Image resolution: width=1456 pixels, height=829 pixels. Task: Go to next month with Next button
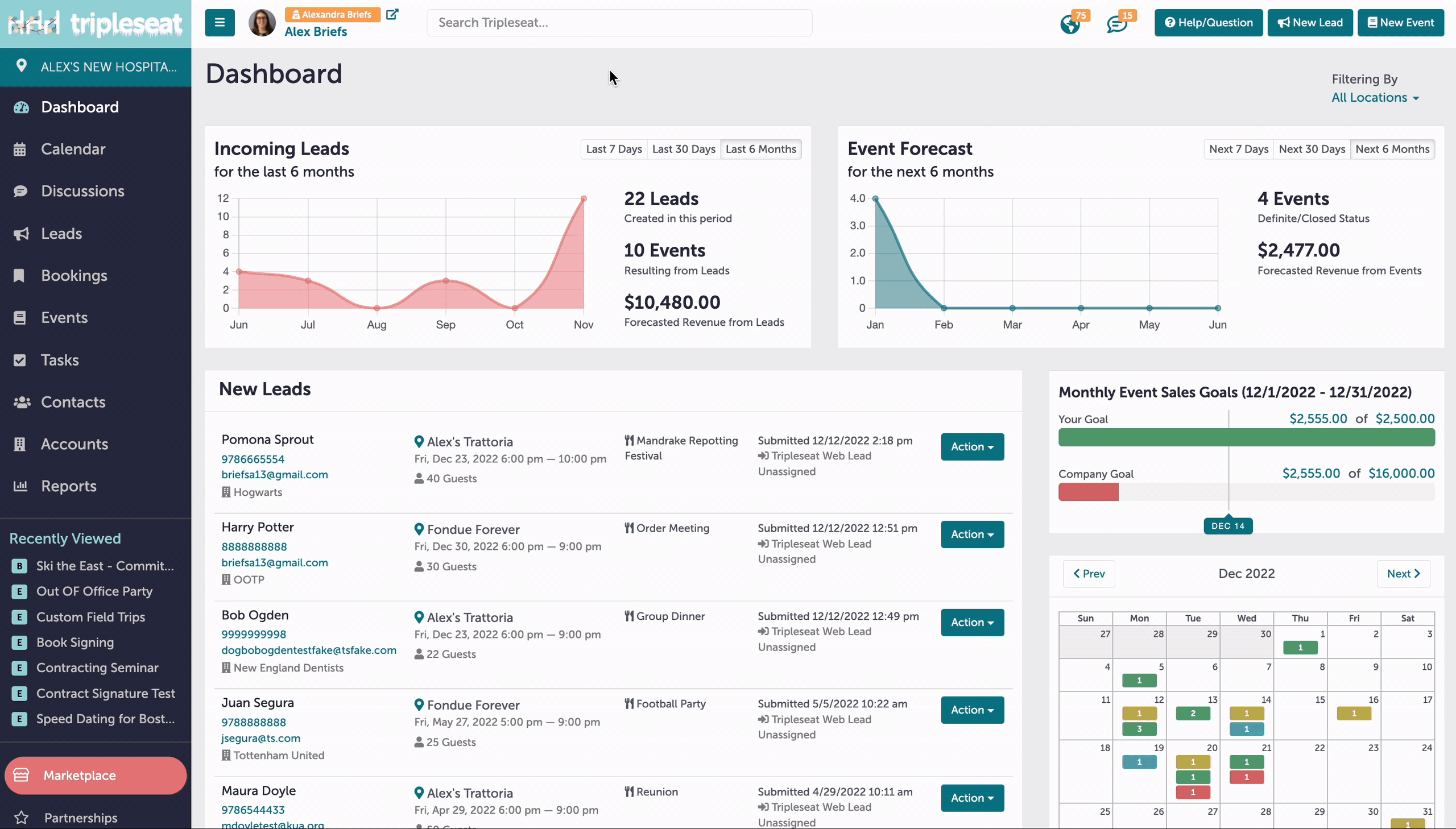pyautogui.click(x=1403, y=574)
